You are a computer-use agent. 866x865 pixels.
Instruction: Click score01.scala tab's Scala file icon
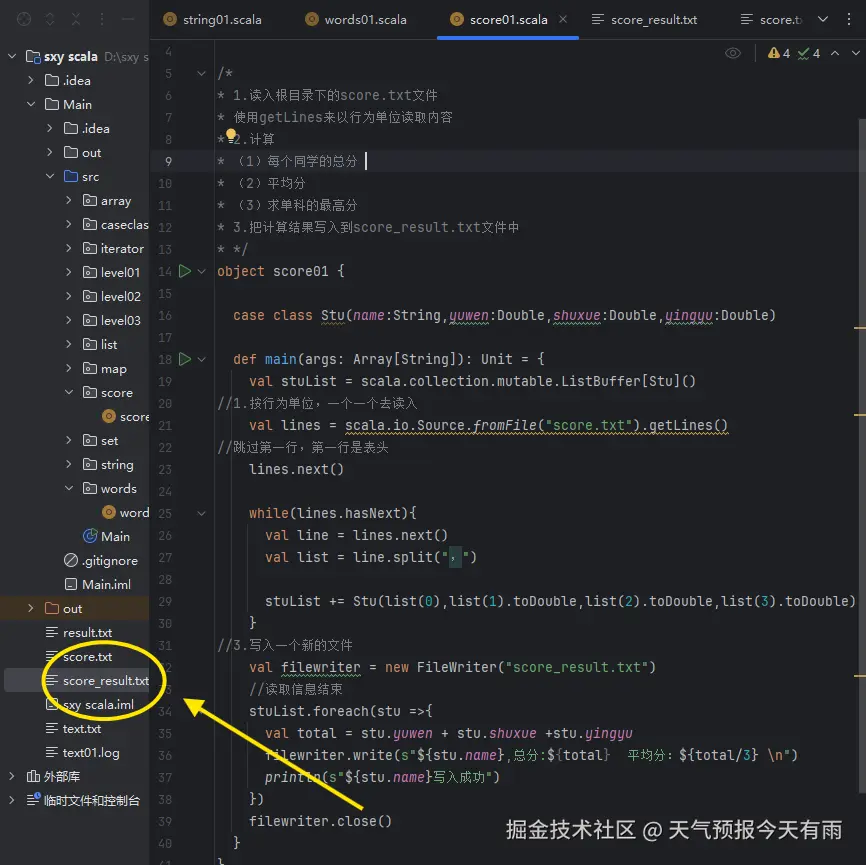457,19
